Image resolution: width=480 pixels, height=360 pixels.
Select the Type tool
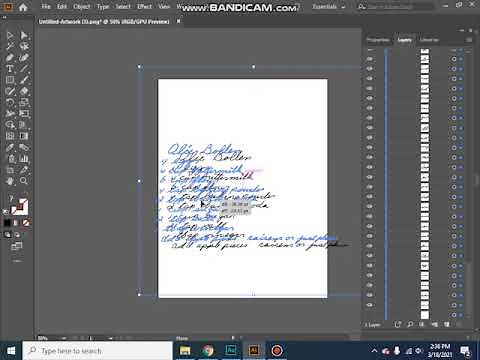(10, 69)
